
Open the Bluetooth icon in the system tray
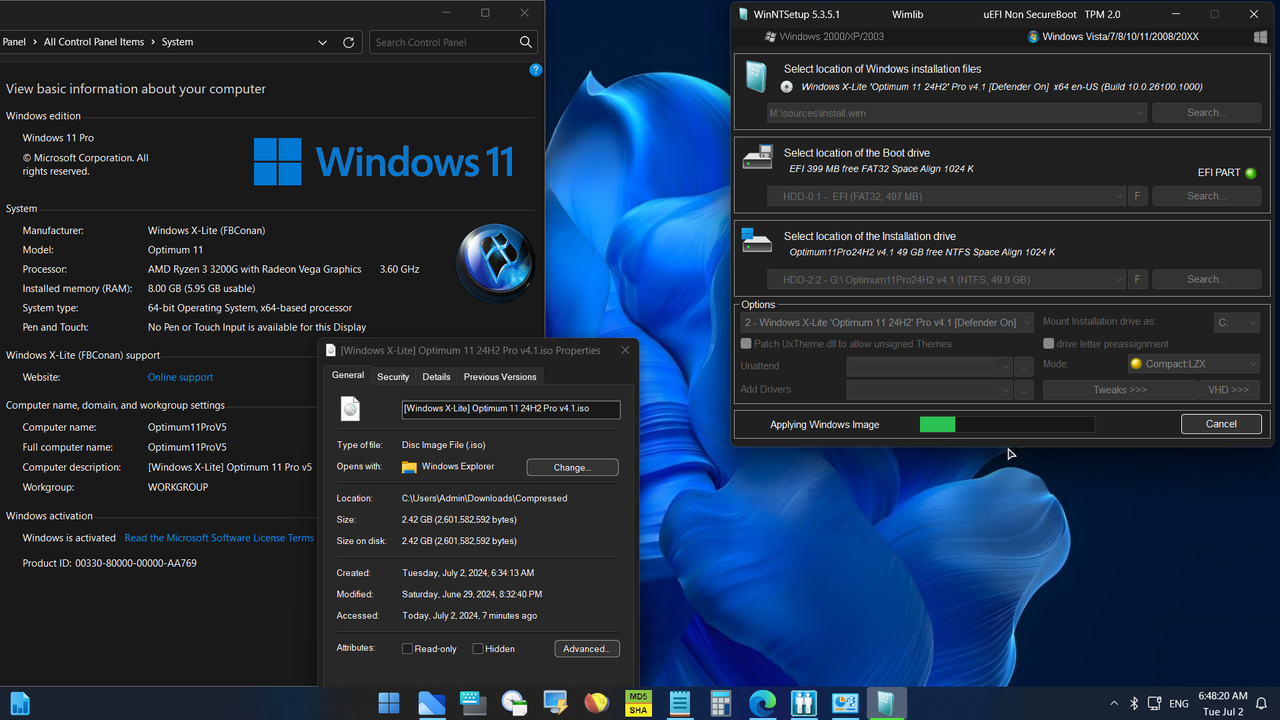click(x=1134, y=703)
